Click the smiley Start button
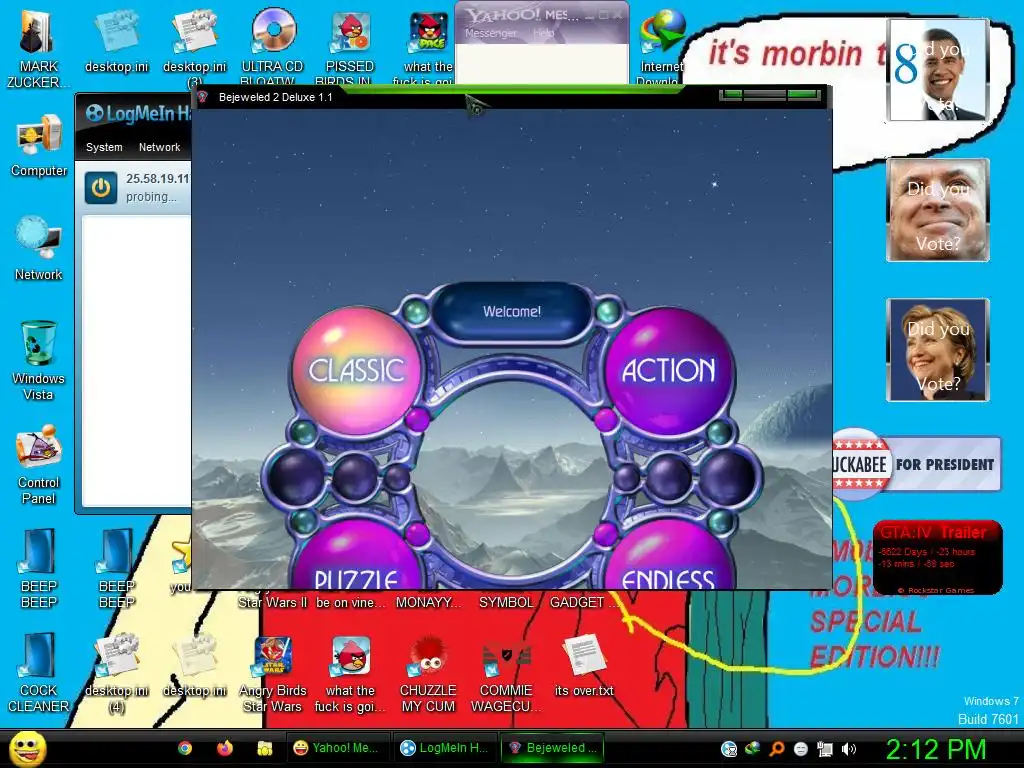 [x=27, y=748]
